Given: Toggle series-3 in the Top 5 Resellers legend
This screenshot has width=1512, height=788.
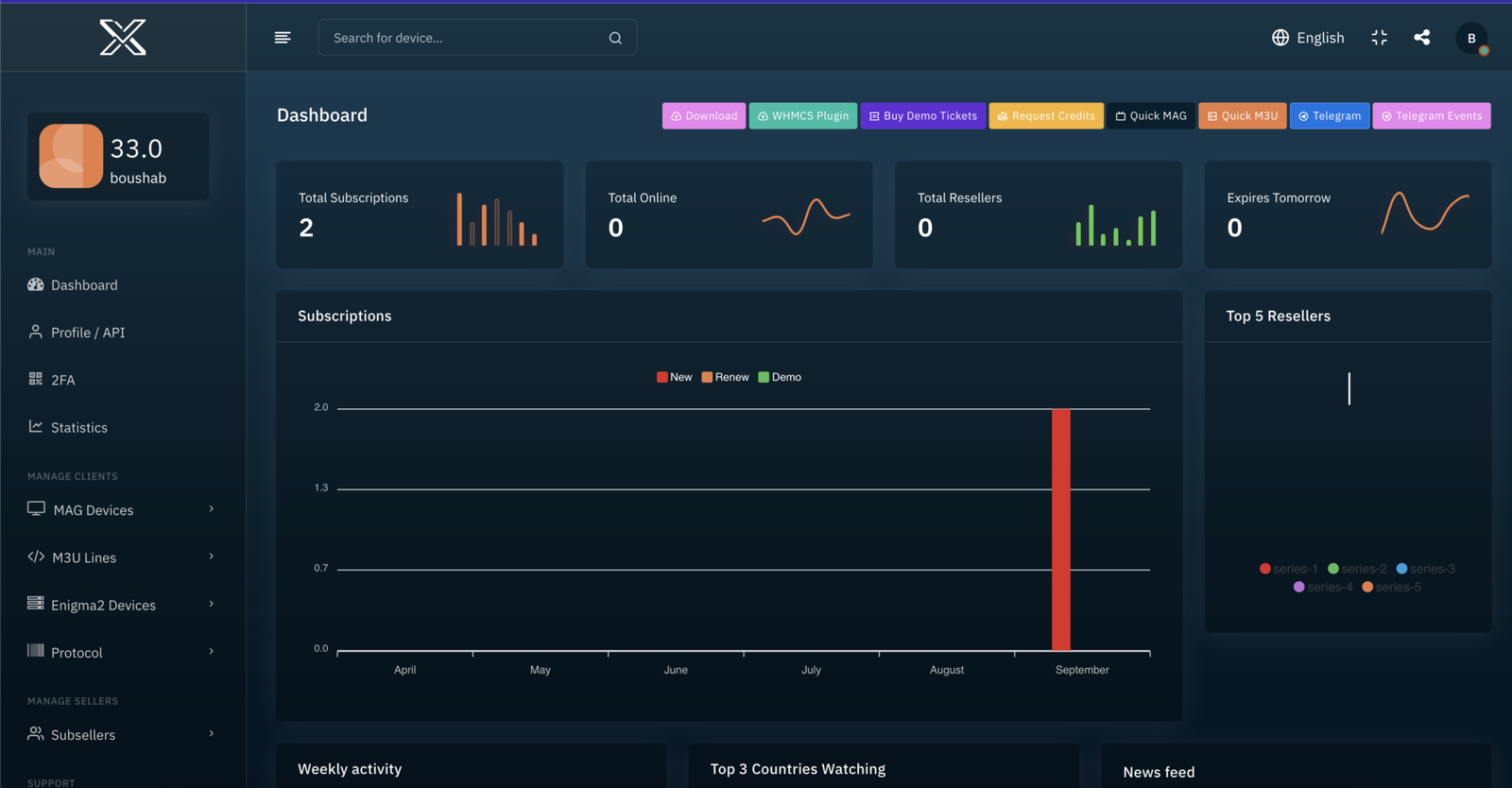Looking at the screenshot, I should 1426,569.
